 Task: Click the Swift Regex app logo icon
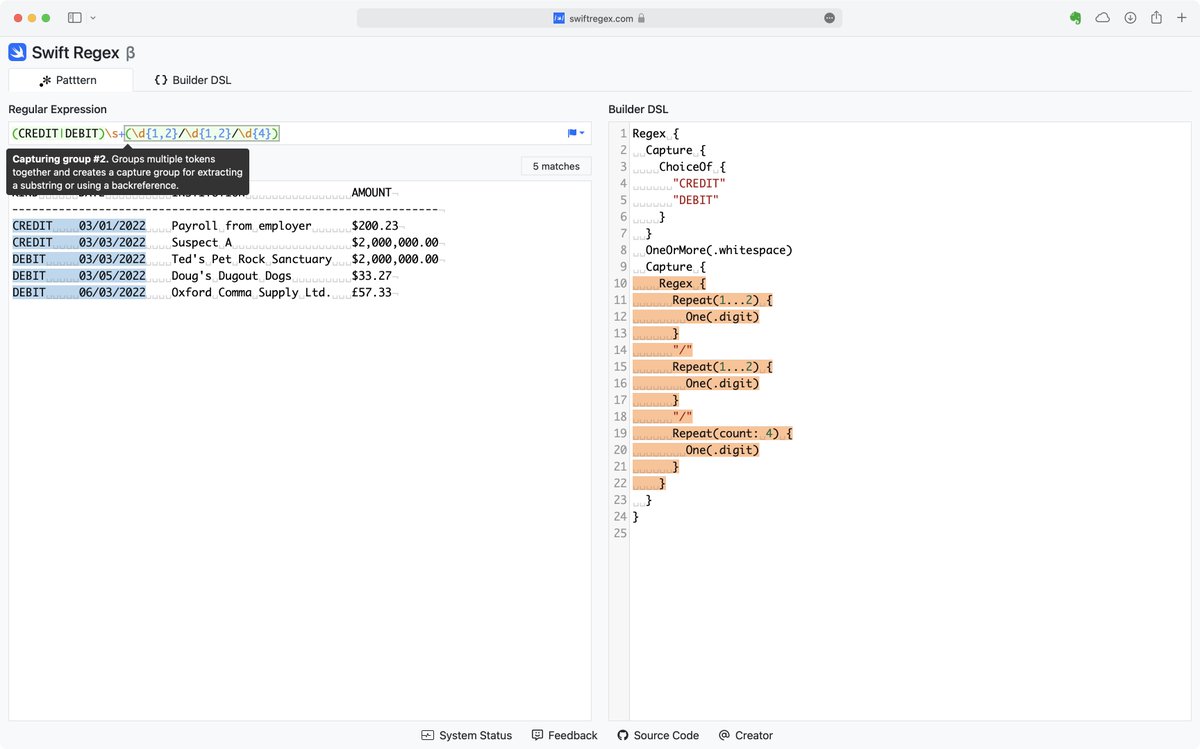(x=18, y=51)
